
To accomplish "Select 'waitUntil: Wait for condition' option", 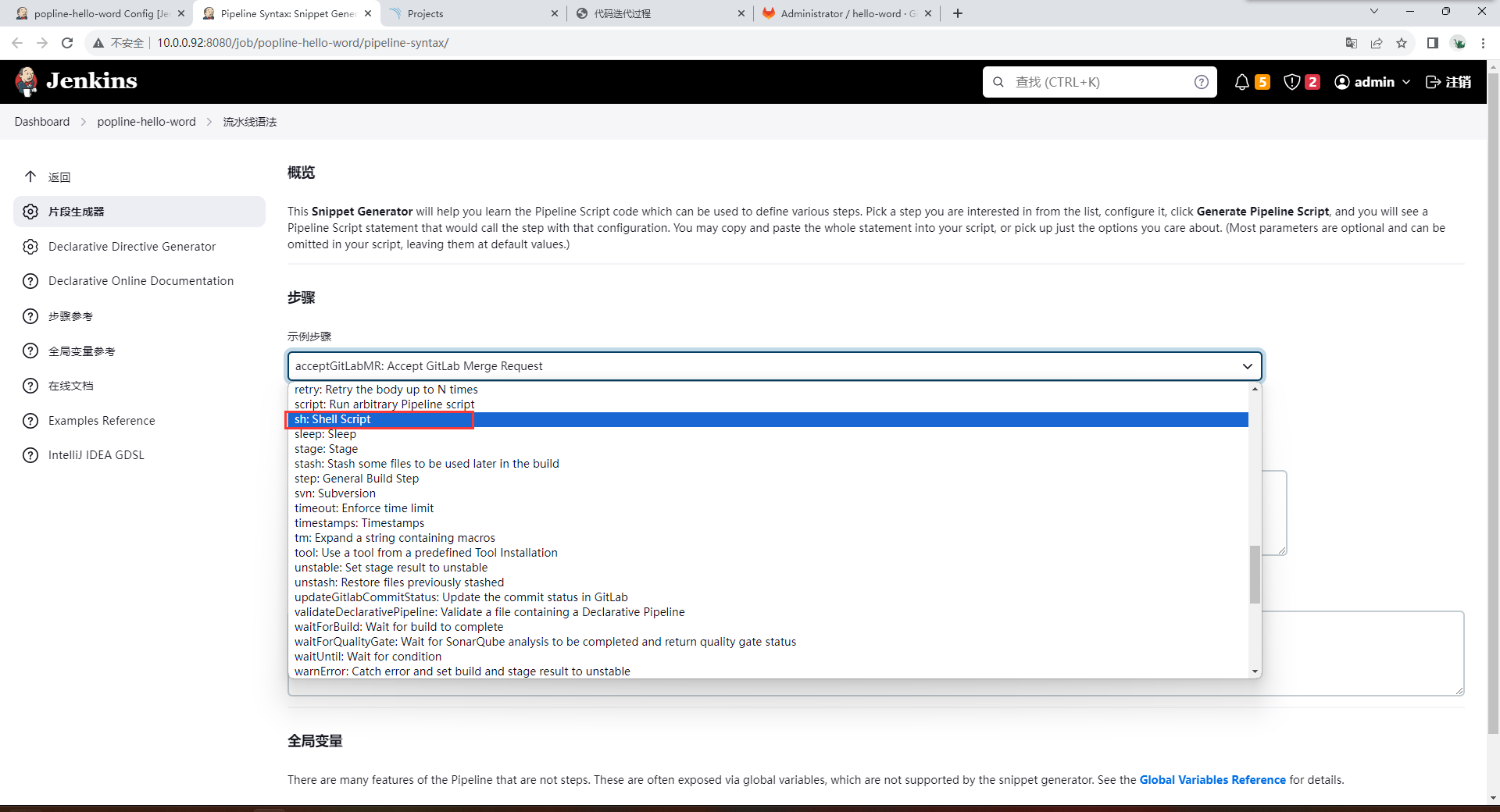I will [x=768, y=657].
